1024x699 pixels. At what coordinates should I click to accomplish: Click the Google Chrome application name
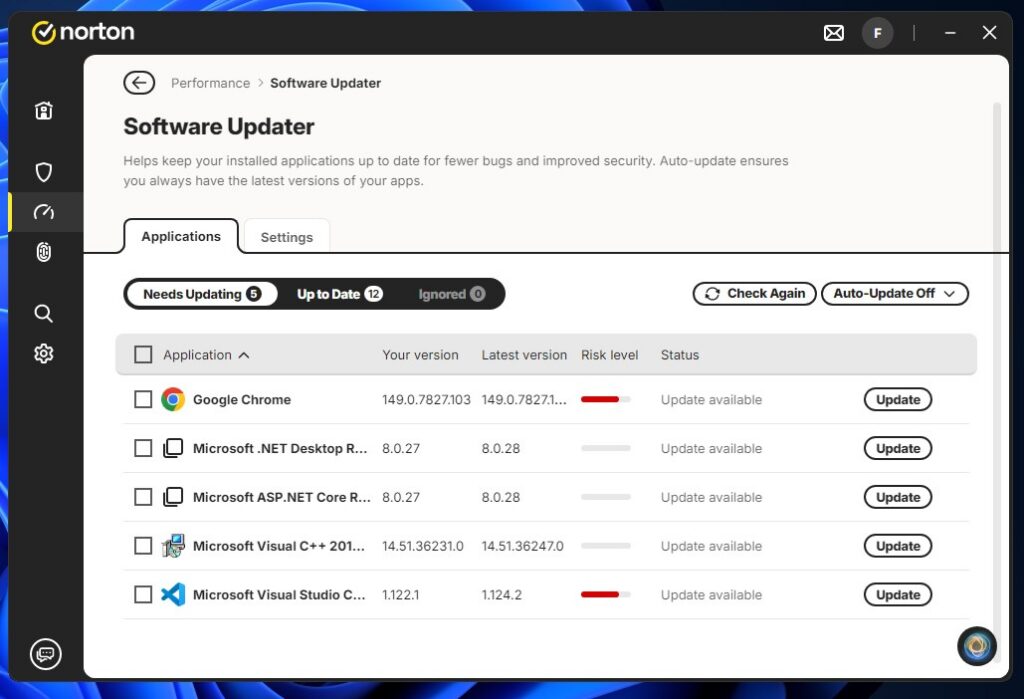click(242, 399)
